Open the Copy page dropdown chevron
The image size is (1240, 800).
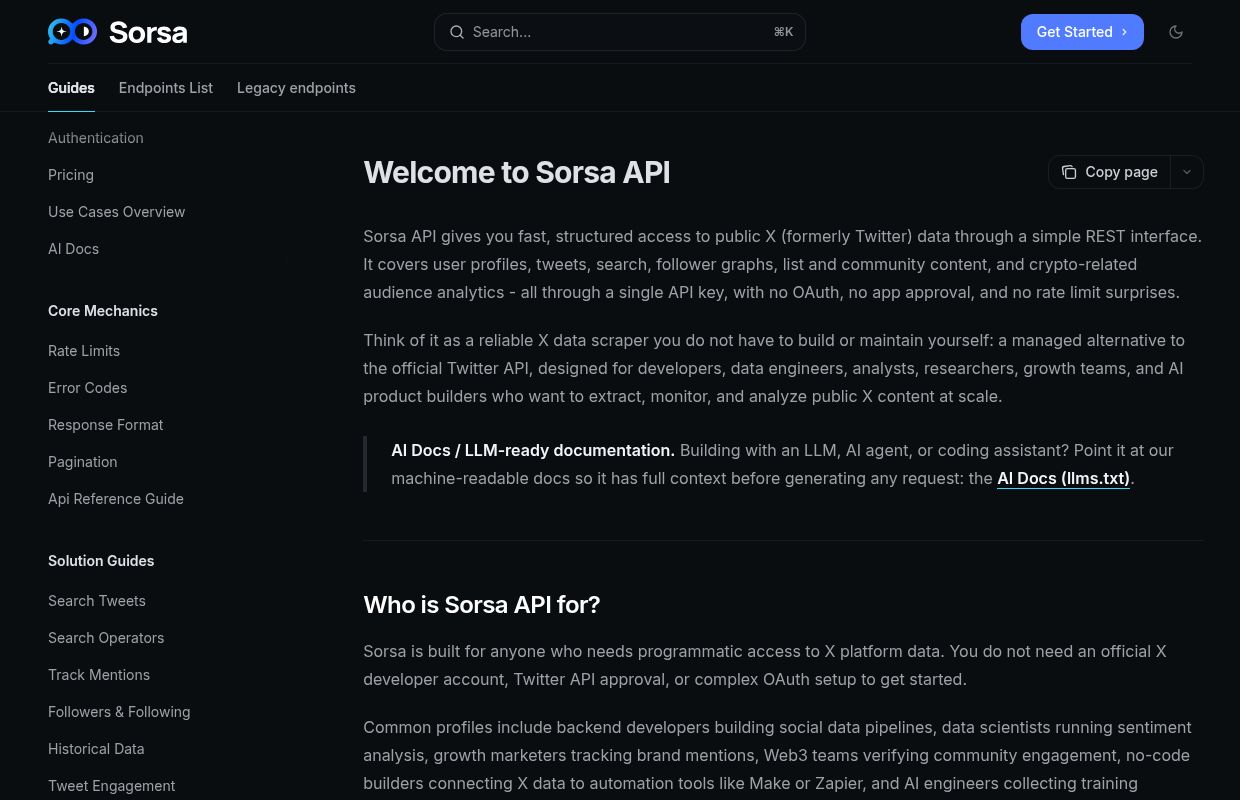click(1187, 172)
